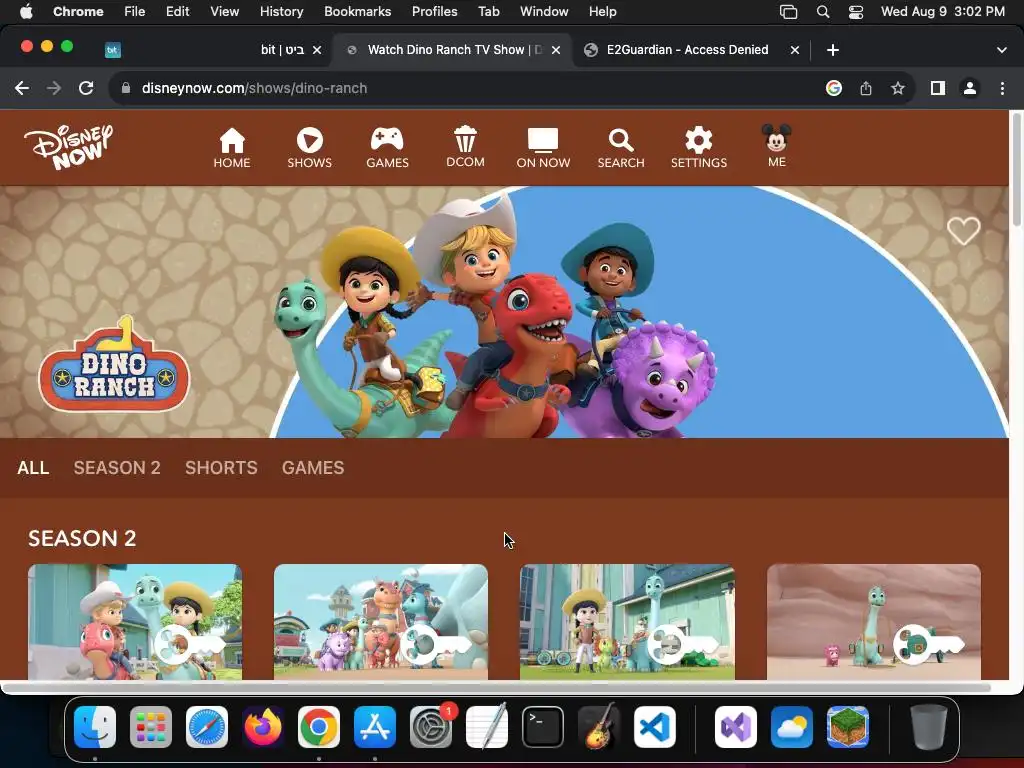Viewport: 1024px width, 768px height.
Task: Bookmark this page with star
Action: pyautogui.click(x=898, y=88)
